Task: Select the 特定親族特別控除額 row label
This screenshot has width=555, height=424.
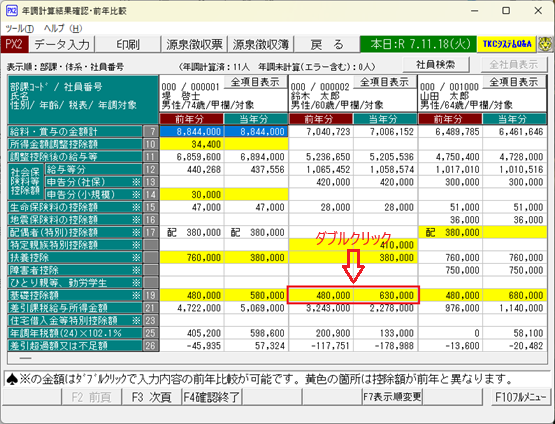Action: click(x=75, y=245)
